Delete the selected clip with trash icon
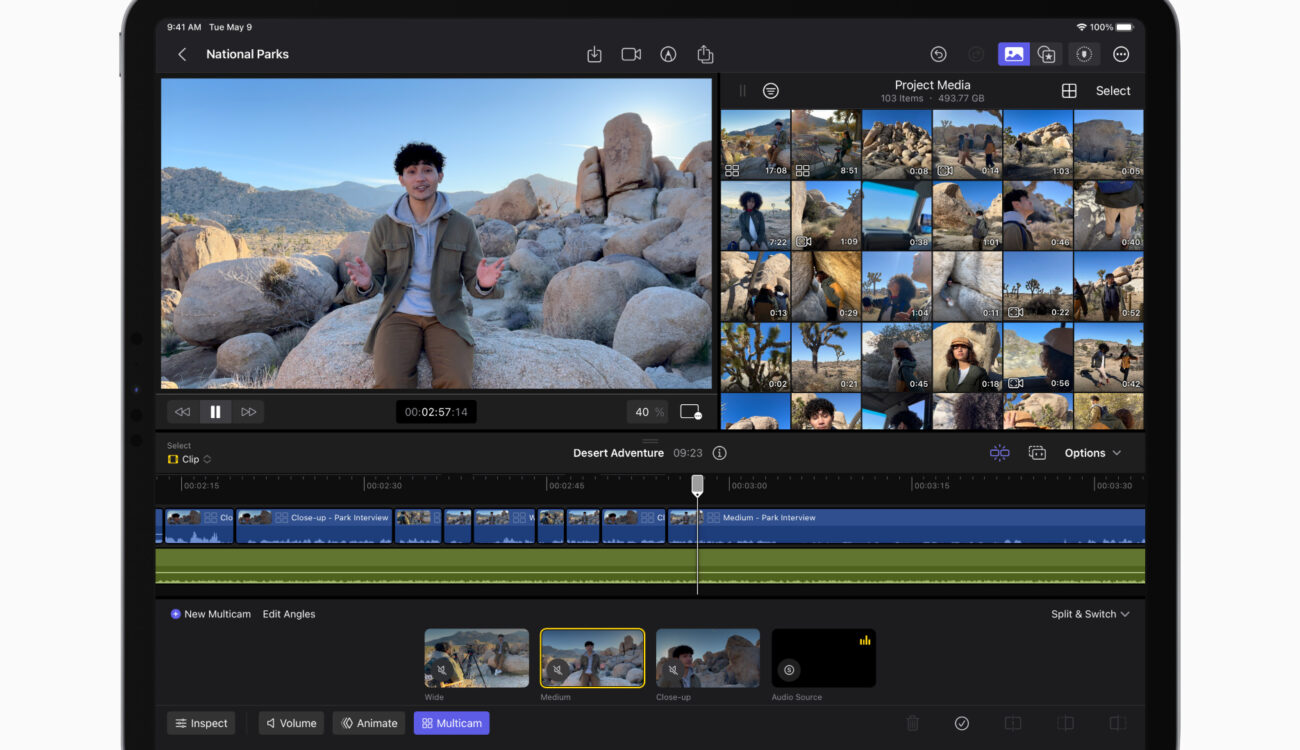Image resolution: width=1300 pixels, height=750 pixels. (912, 723)
